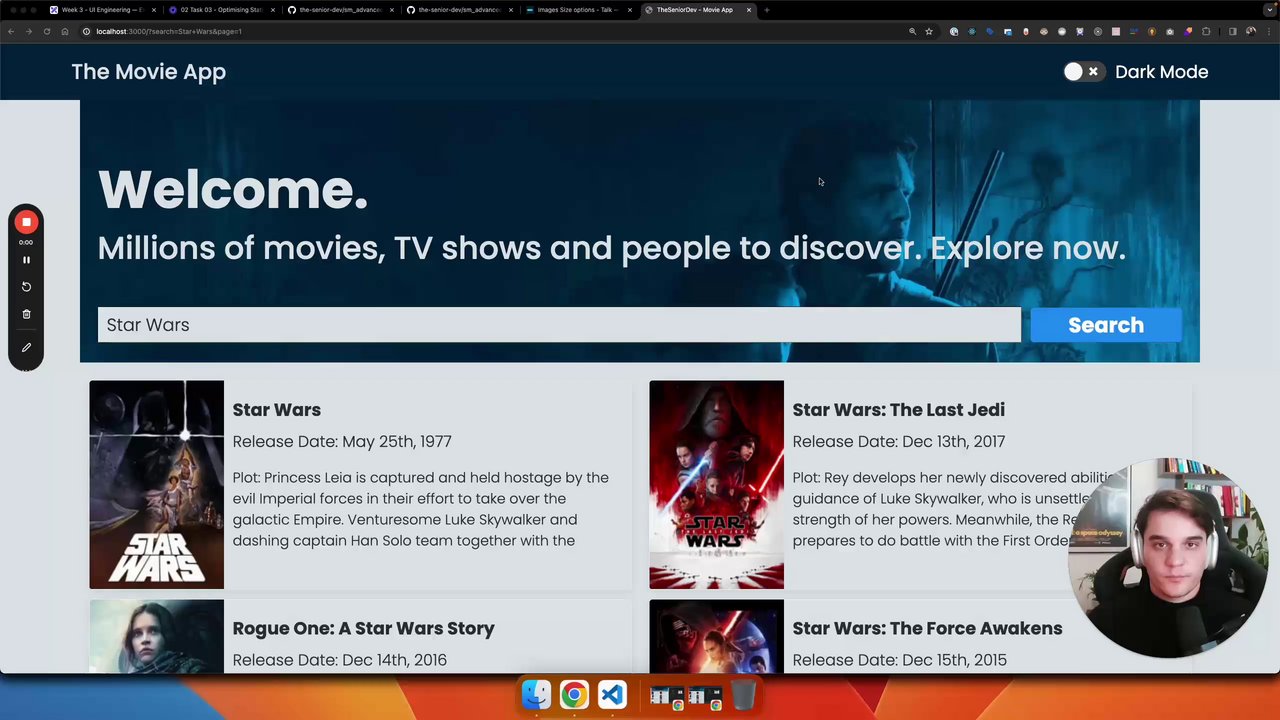Viewport: 1280px width, 720px height.
Task: Stop the screen recording with red button
Action: click(27, 222)
